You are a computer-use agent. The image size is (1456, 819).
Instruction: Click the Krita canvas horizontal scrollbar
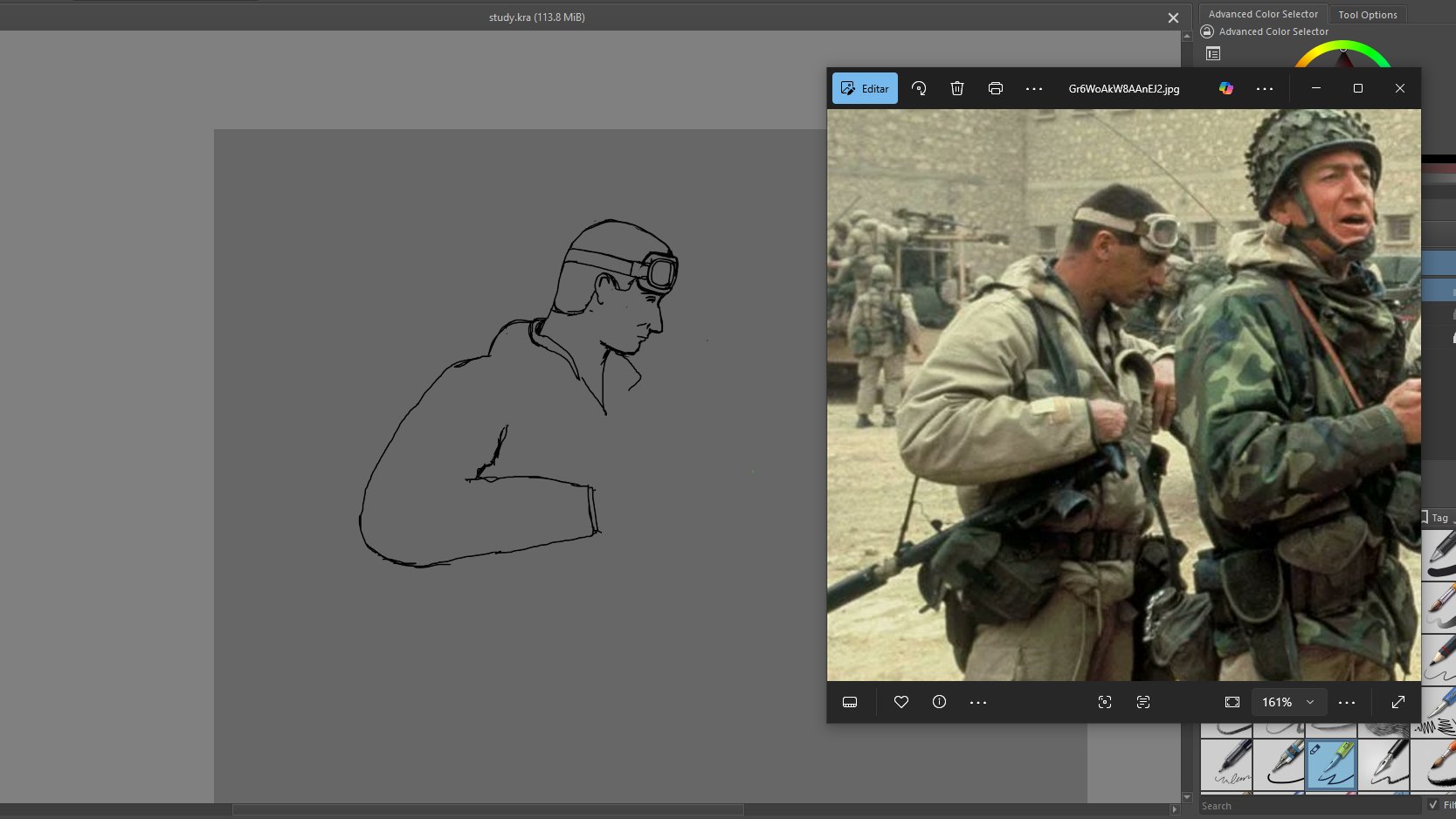(487, 810)
